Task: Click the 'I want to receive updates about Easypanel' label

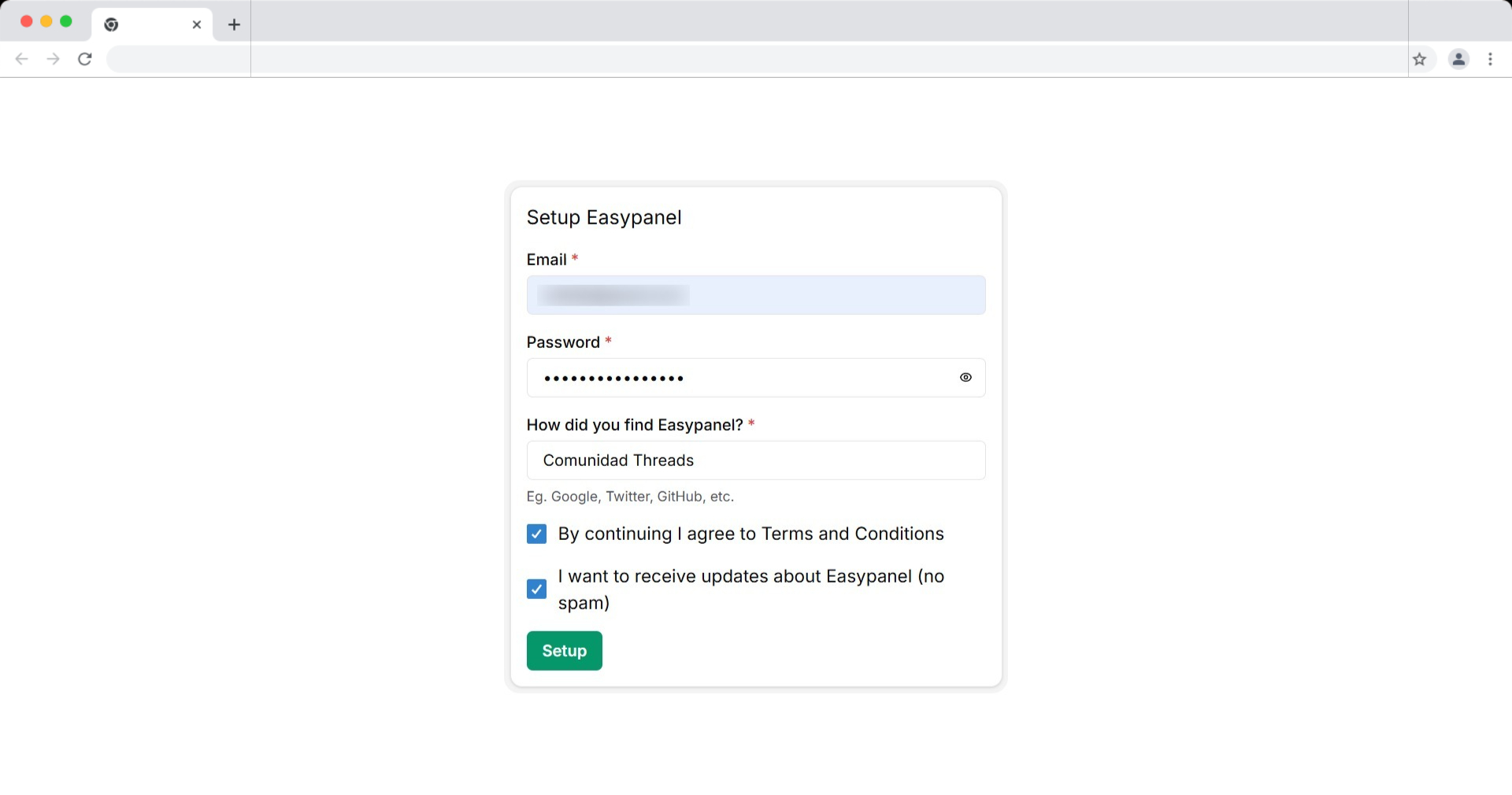Action: coord(751,590)
